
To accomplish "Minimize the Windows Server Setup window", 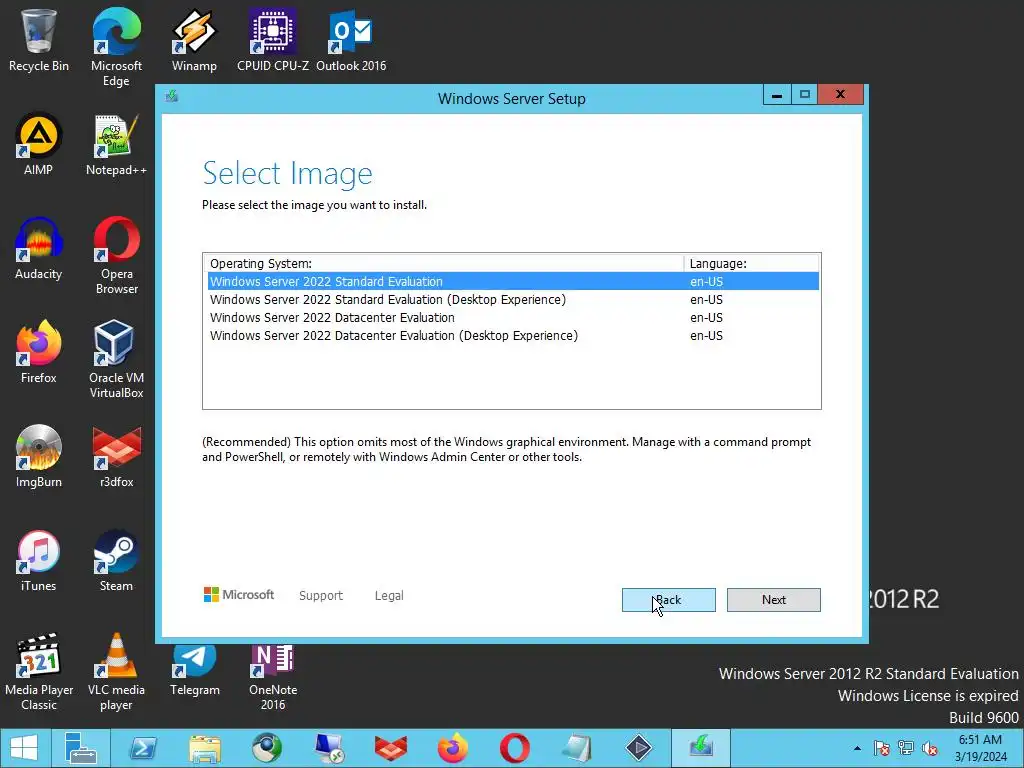I will tap(777, 95).
